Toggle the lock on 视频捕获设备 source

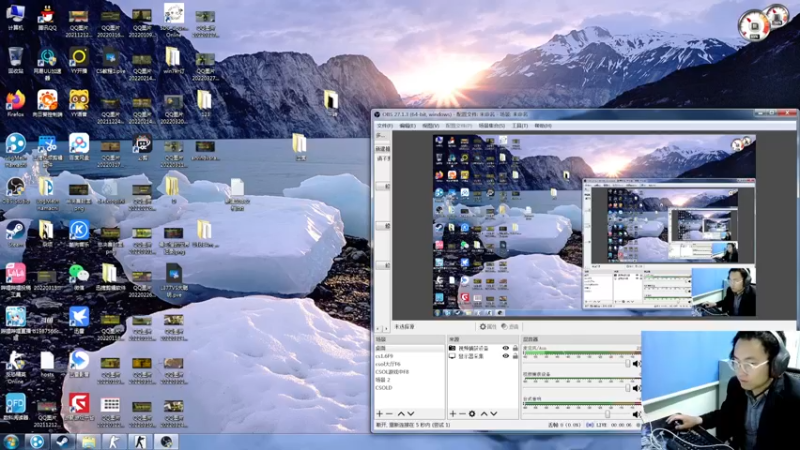point(515,348)
